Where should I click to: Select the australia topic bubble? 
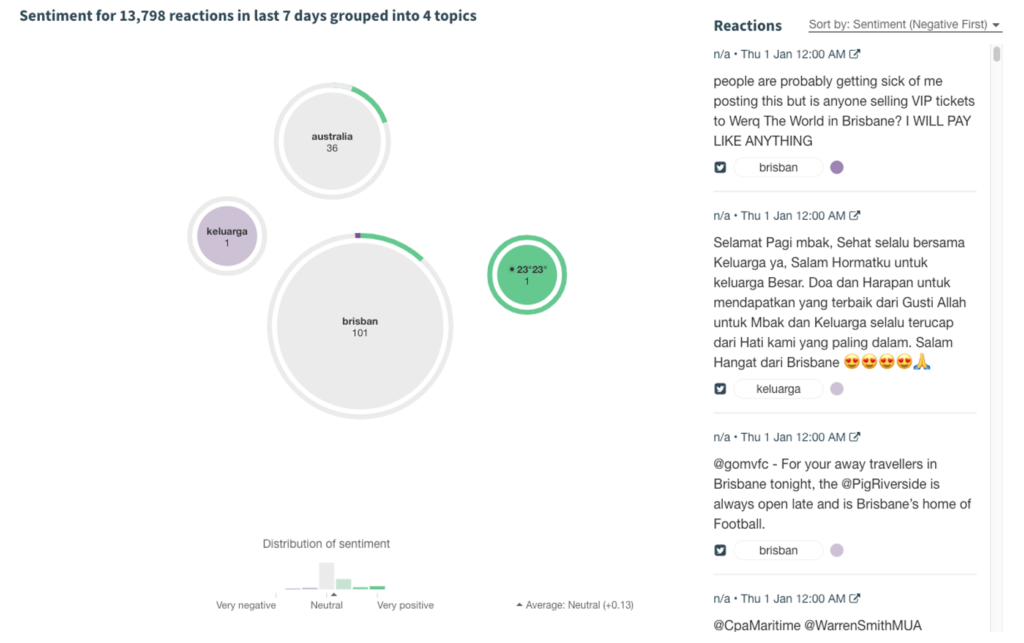[332, 138]
